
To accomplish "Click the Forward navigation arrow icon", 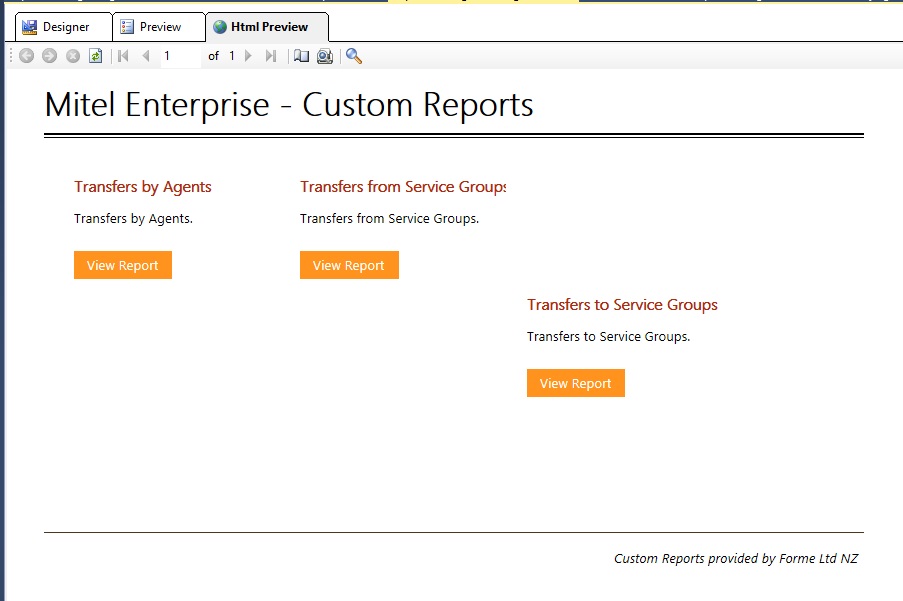I will (x=50, y=56).
